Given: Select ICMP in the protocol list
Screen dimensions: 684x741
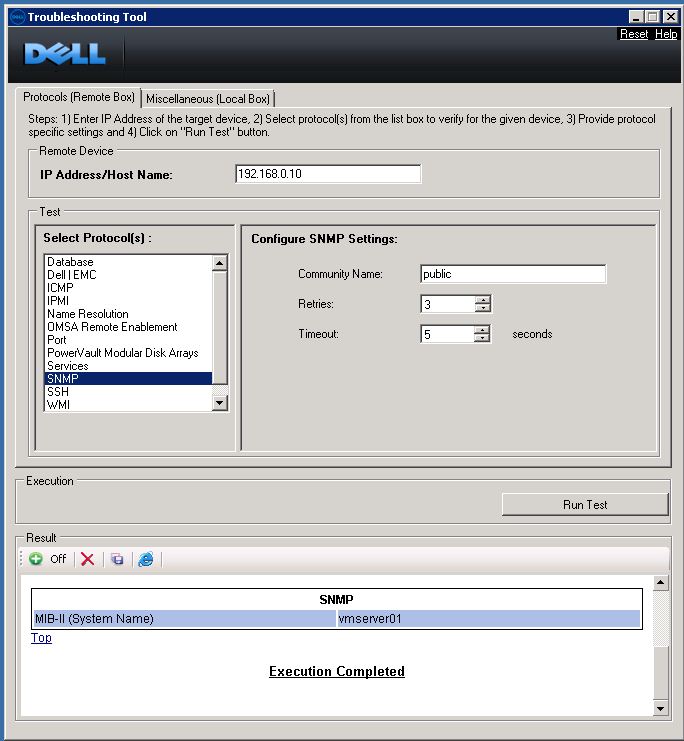Looking at the screenshot, I should [60, 288].
